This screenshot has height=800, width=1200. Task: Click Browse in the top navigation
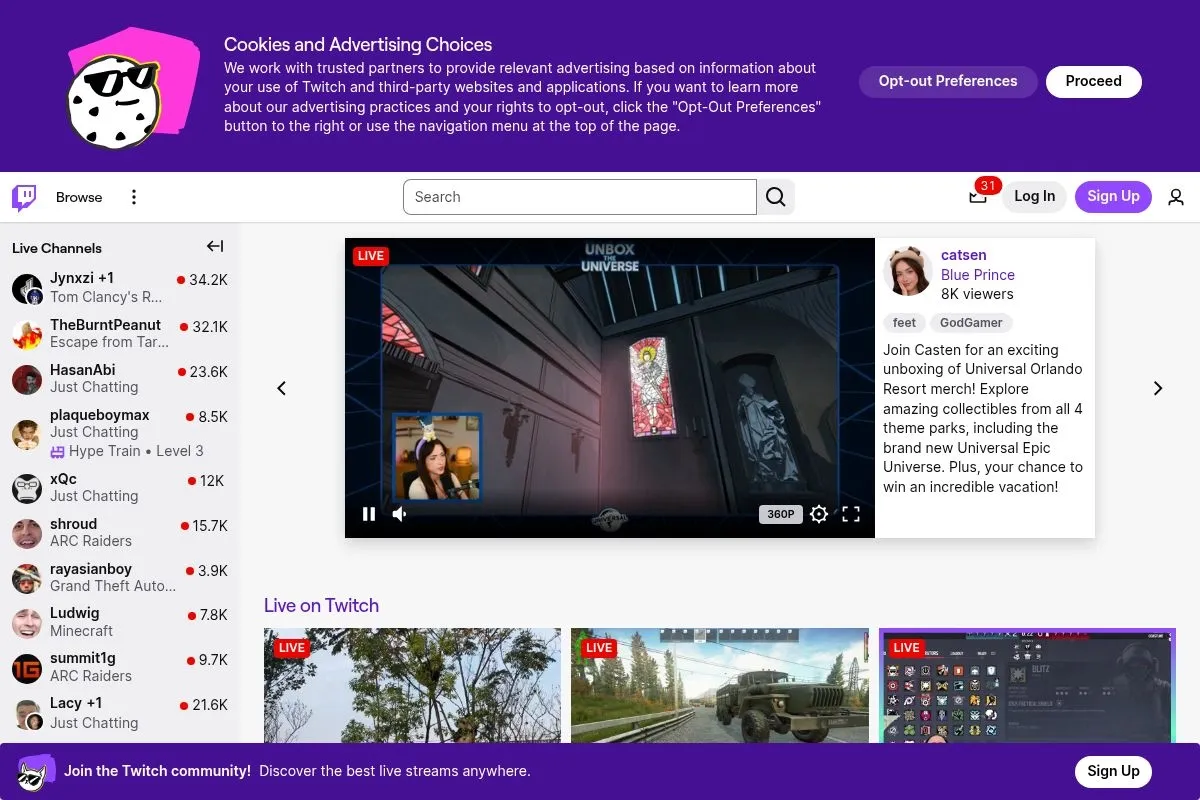coord(79,197)
